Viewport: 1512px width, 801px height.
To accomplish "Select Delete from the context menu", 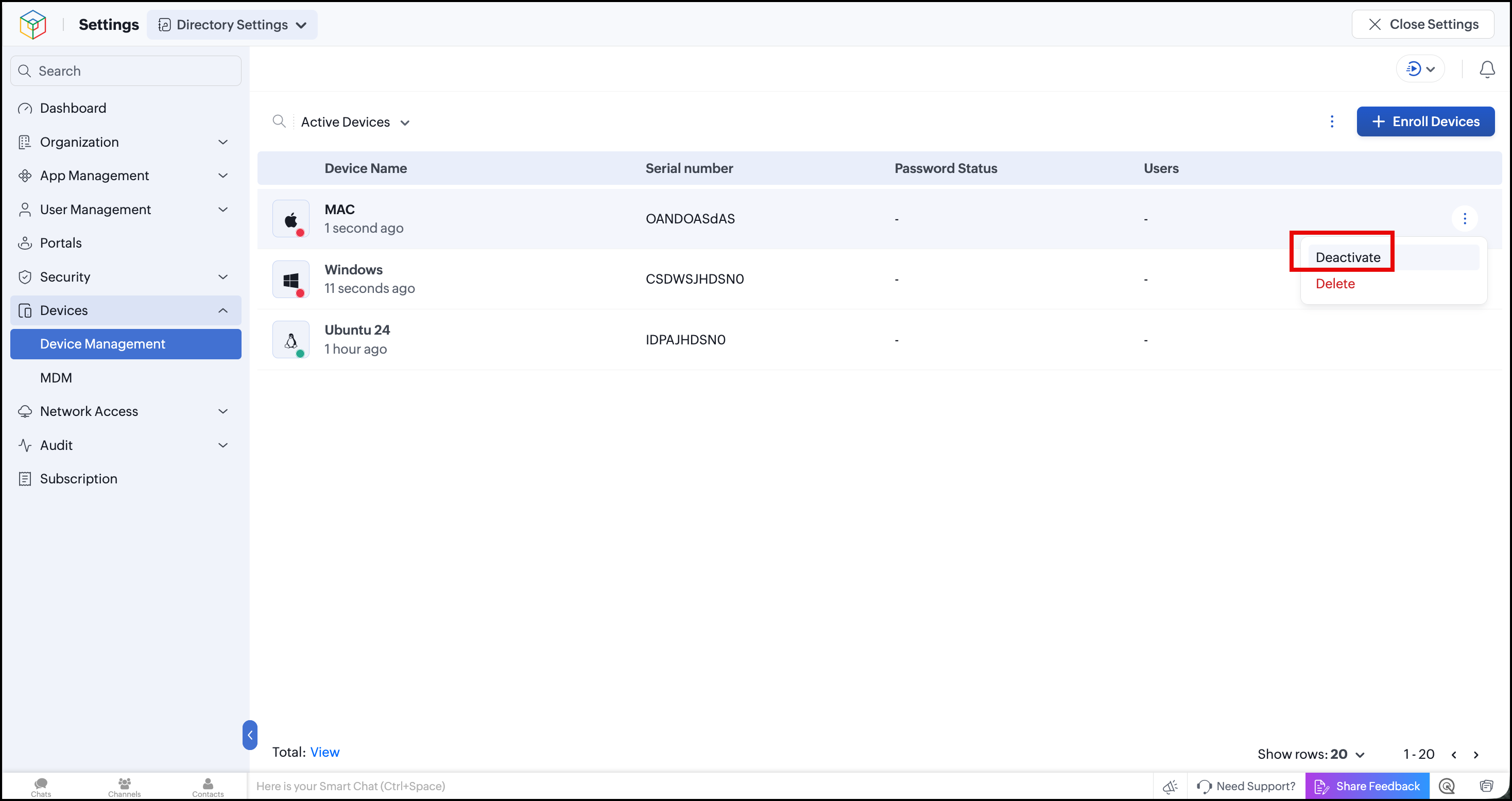I will pyautogui.click(x=1393, y=284).
